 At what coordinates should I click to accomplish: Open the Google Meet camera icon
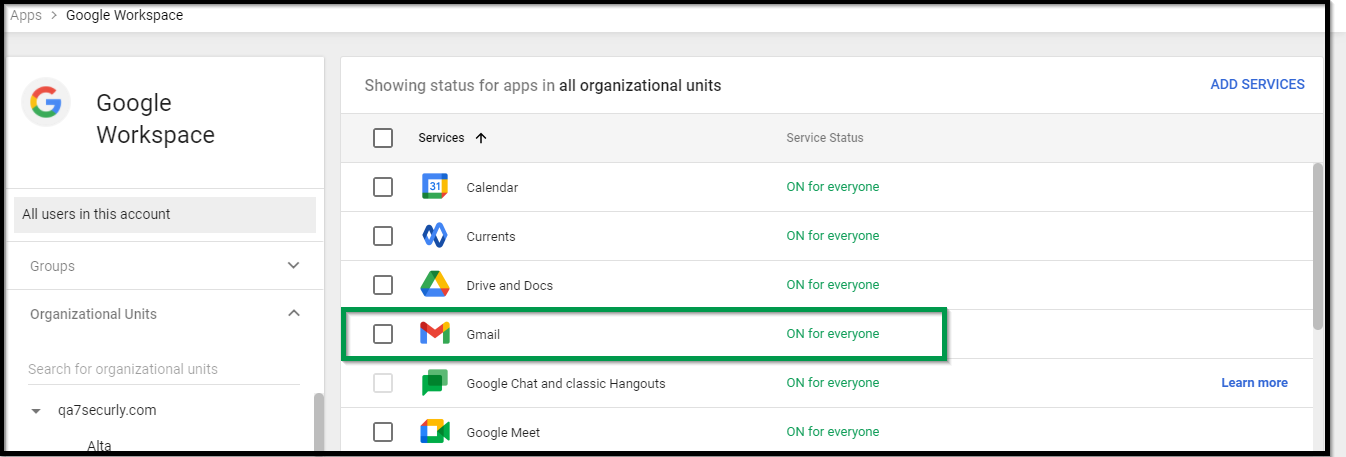[x=434, y=432]
